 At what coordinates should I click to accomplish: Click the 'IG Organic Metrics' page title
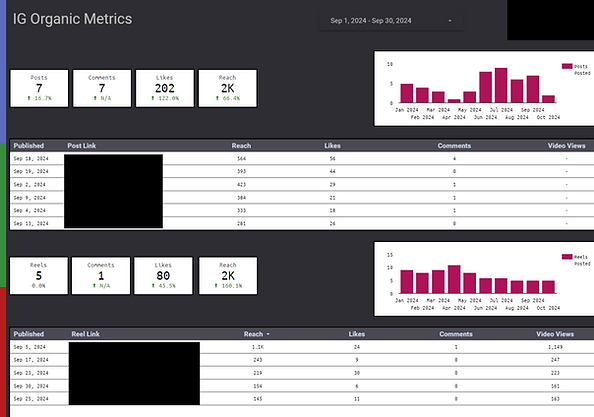click(x=72, y=19)
